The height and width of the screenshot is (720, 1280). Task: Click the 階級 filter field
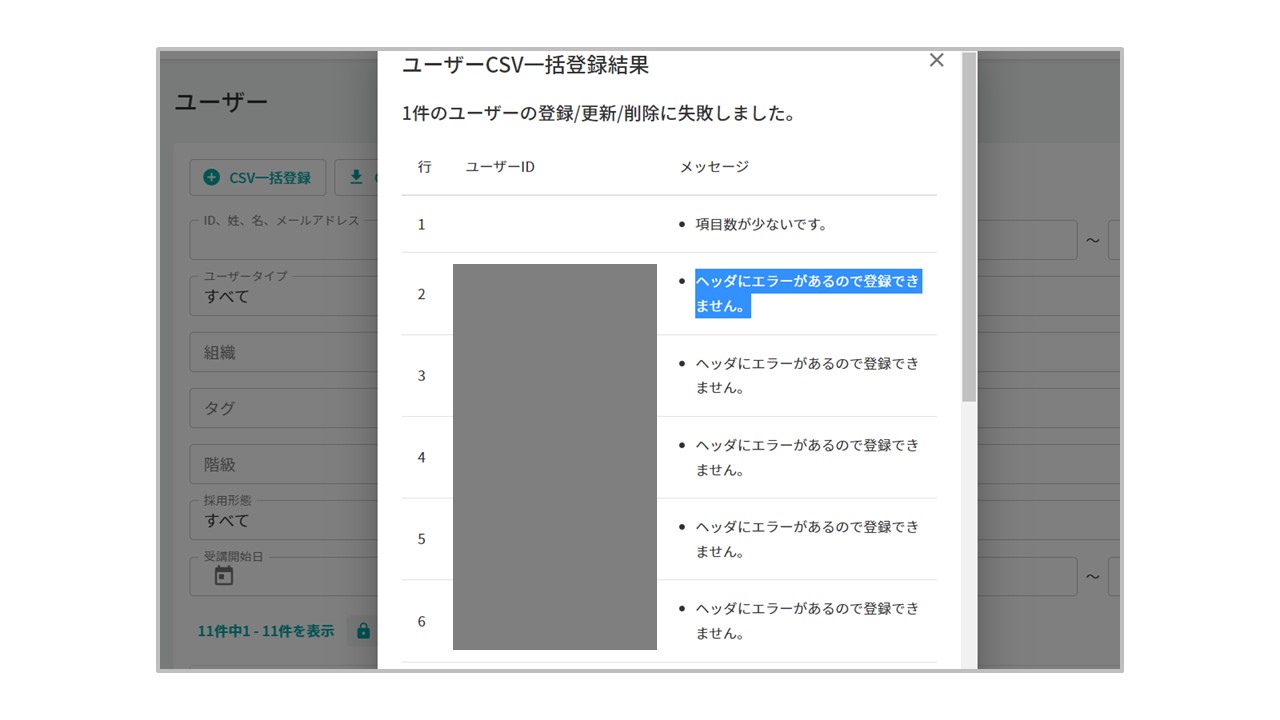(283, 464)
